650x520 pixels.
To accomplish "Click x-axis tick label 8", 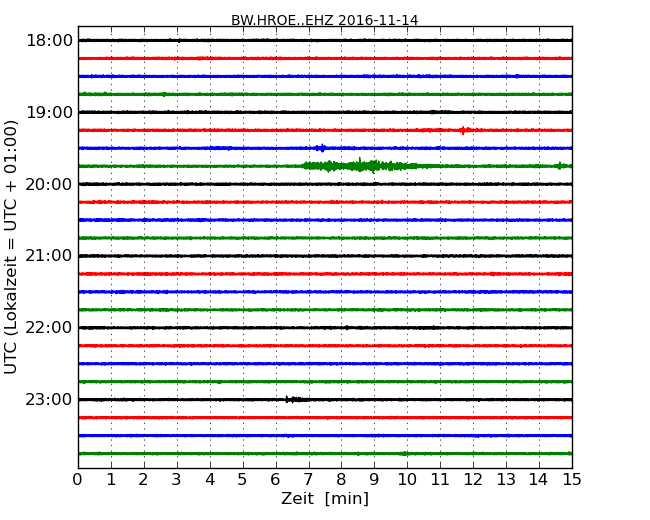I will tap(341, 479).
